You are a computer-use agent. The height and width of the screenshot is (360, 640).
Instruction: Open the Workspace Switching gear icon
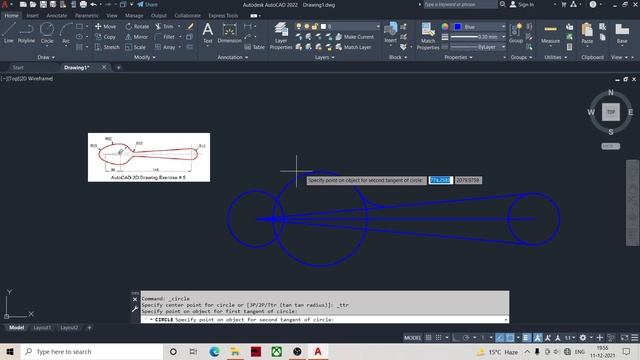[583, 338]
